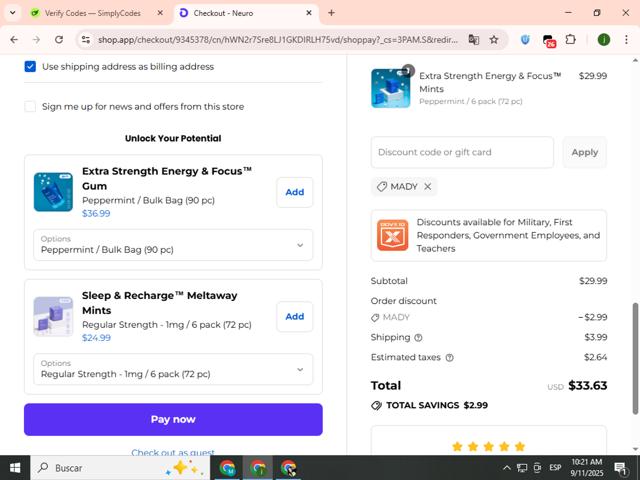The height and width of the screenshot is (480, 640).
Task: Open the third Chrome taskbar icon
Action: pyautogui.click(x=288, y=468)
